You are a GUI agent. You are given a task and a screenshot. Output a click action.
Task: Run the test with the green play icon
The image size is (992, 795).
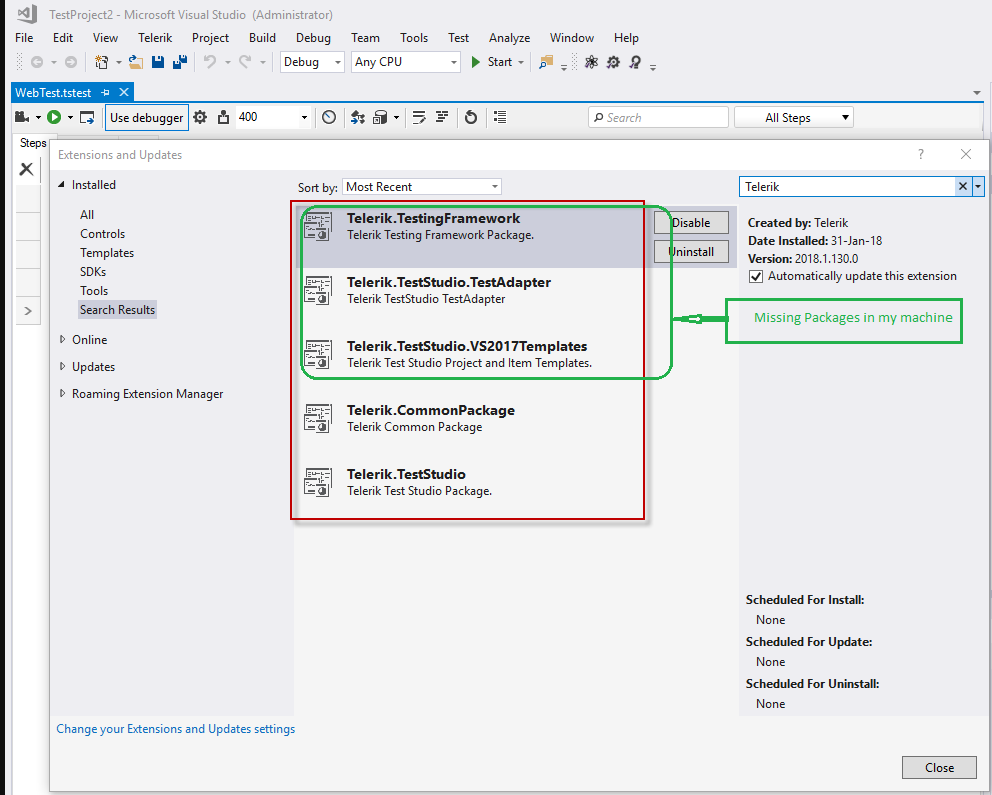[x=54, y=117]
